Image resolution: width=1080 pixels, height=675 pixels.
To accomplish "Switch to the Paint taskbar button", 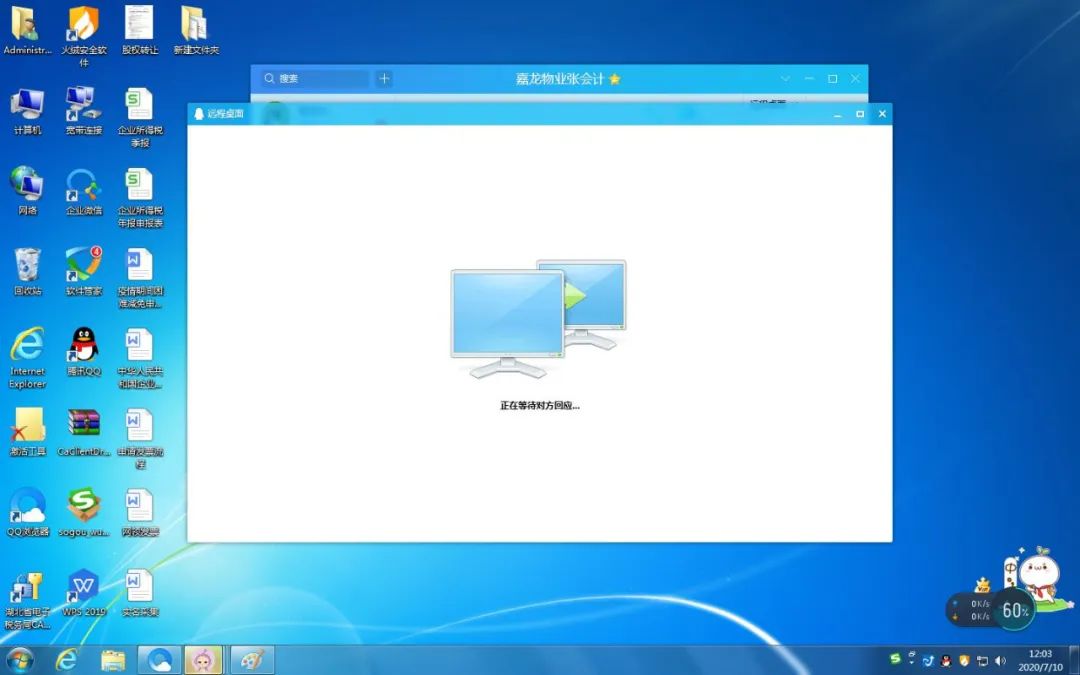I will [x=251, y=660].
